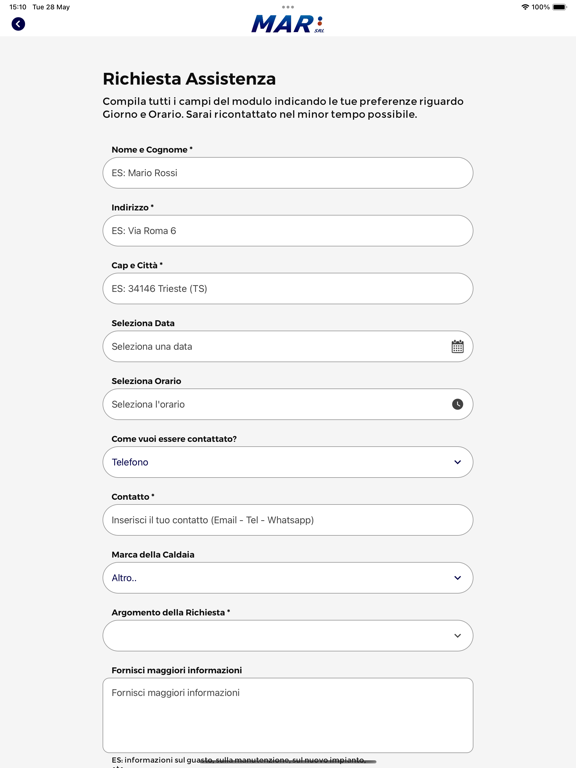Expand the Argomento della Richiesta dropdown

[x=288, y=636]
